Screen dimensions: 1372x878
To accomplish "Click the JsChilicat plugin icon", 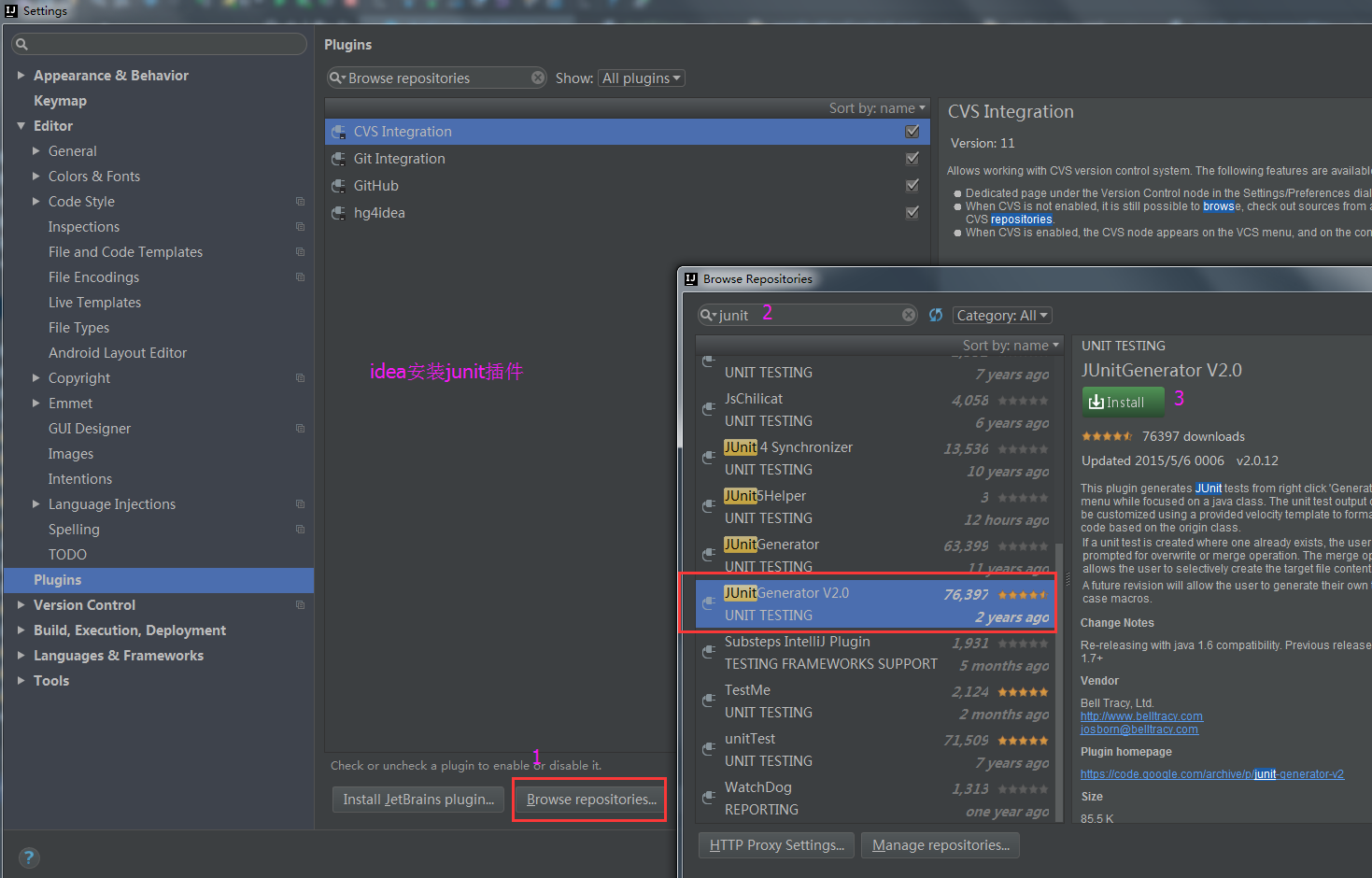I will [x=709, y=408].
